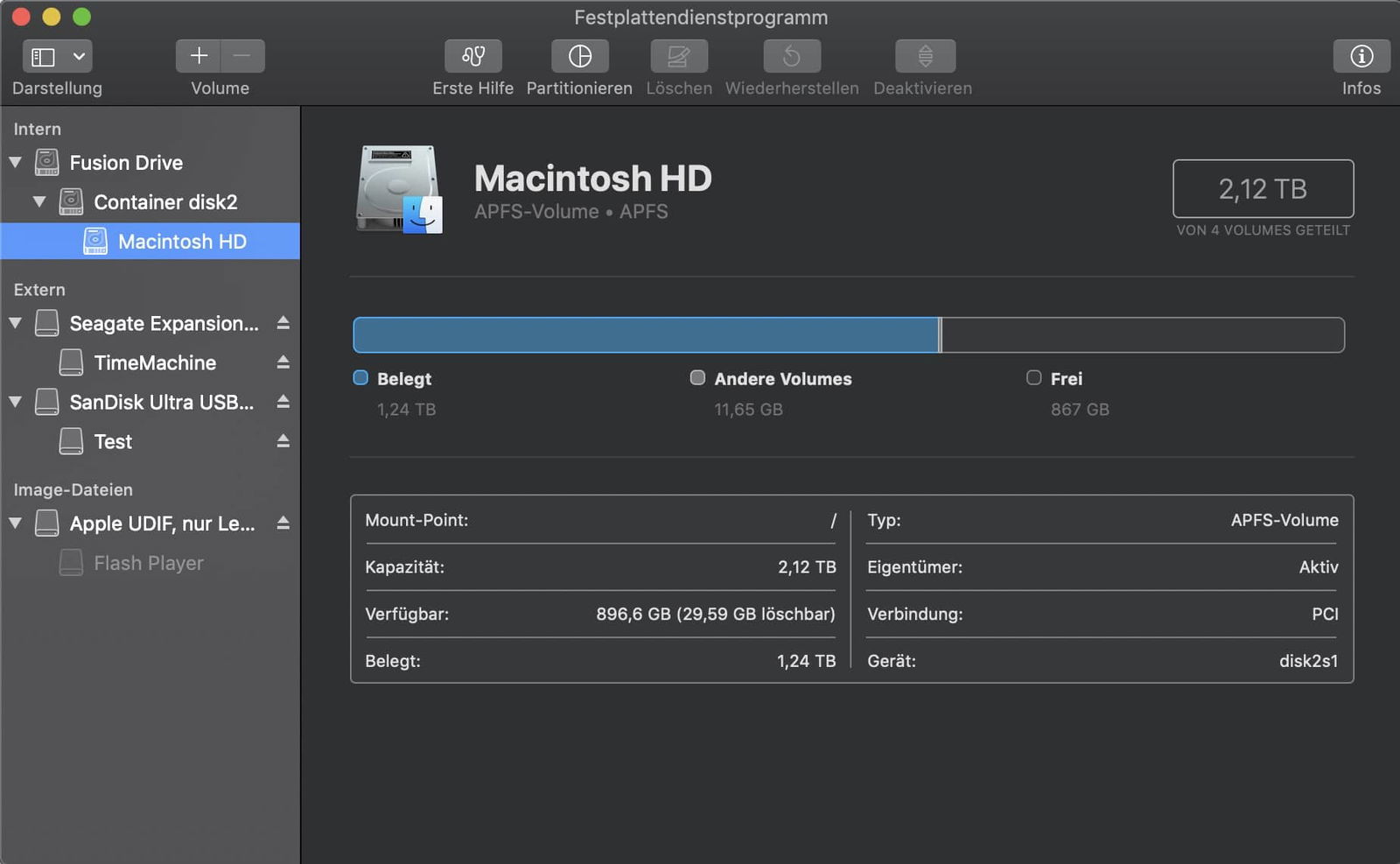Click the Andere Volumes grey legend swatch
1400x864 pixels.
(x=697, y=378)
